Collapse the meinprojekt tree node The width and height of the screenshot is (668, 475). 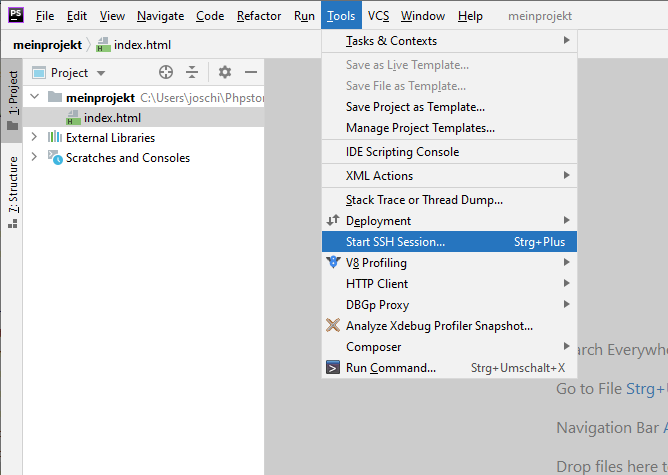tap(35, 98)
